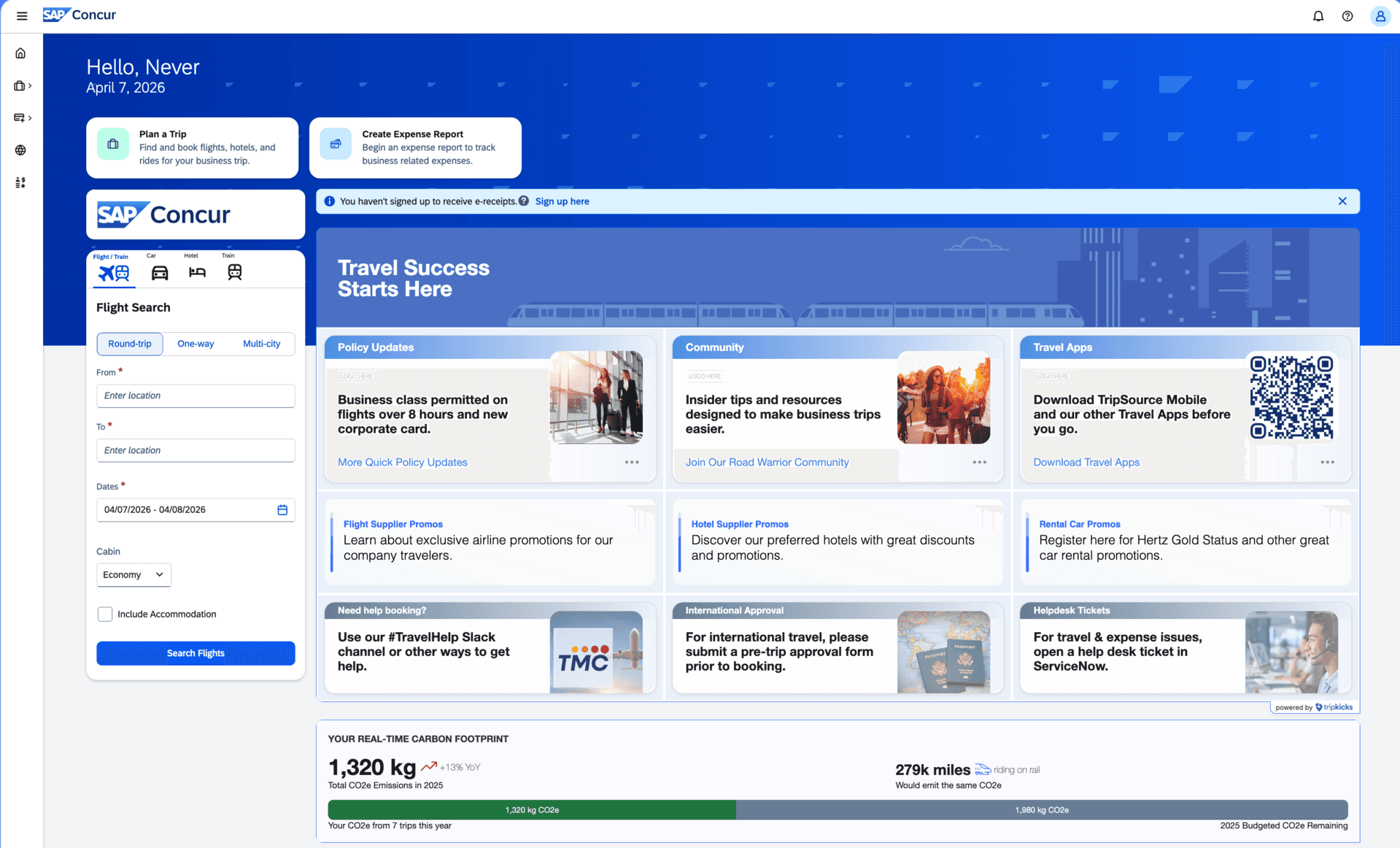Open the user profile avatar
The width and height of the screenshot is (1400, 848).
1380,15
